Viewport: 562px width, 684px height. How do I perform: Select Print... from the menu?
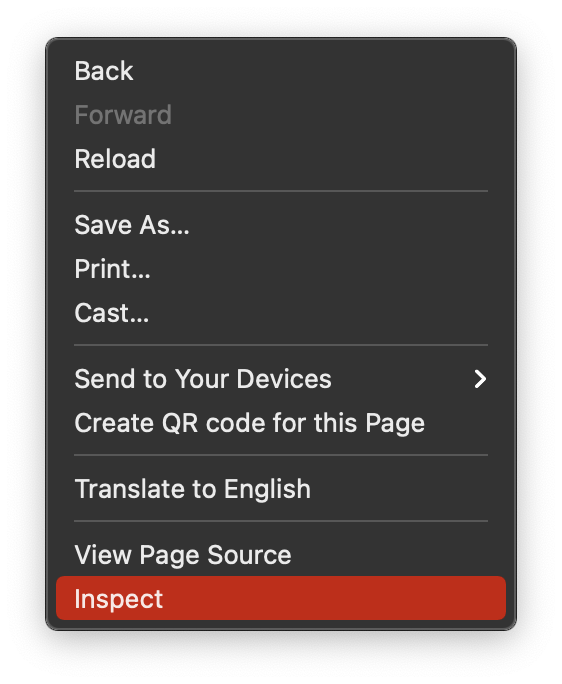(281, 269)
